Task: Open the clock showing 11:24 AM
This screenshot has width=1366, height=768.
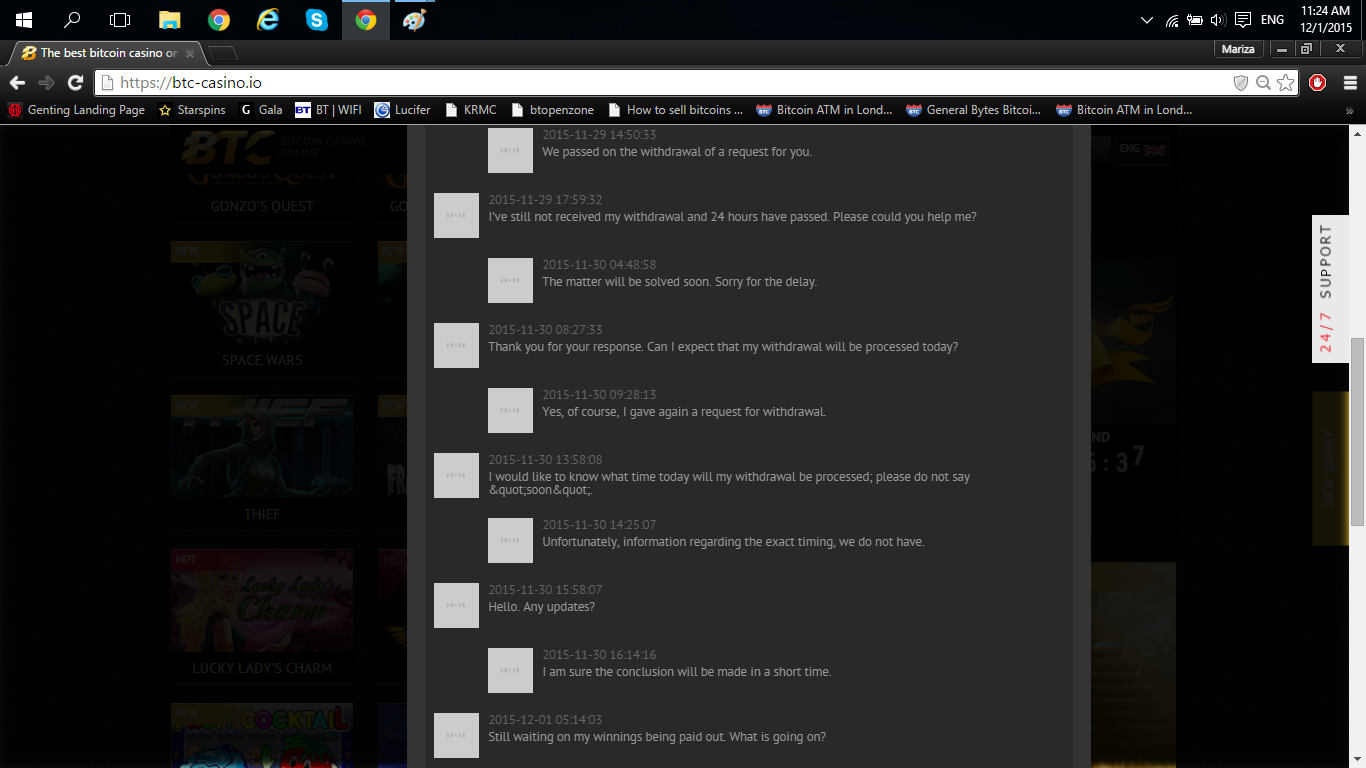Action: tap(1326, 20)
